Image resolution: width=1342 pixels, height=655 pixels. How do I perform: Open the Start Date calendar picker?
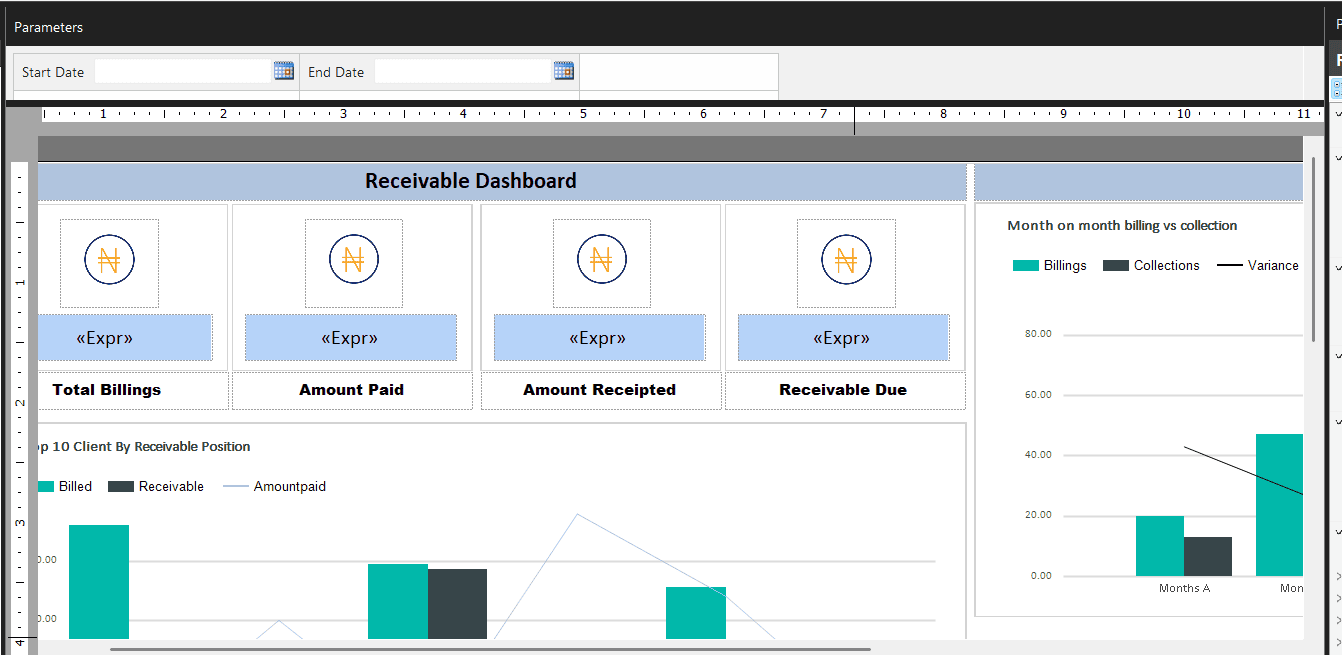point(284,71)
